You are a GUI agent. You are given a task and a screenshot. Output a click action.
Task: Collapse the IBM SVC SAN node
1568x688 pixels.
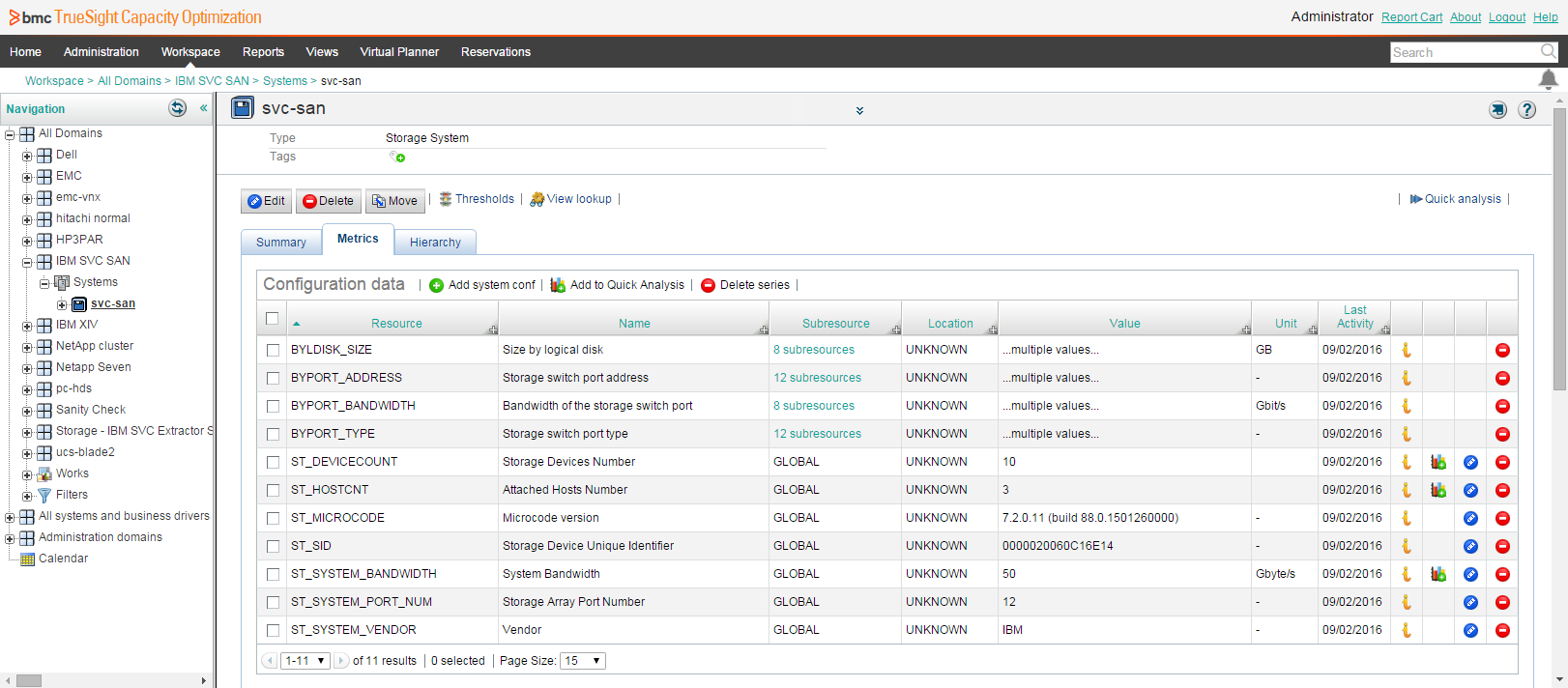point(27,262)
